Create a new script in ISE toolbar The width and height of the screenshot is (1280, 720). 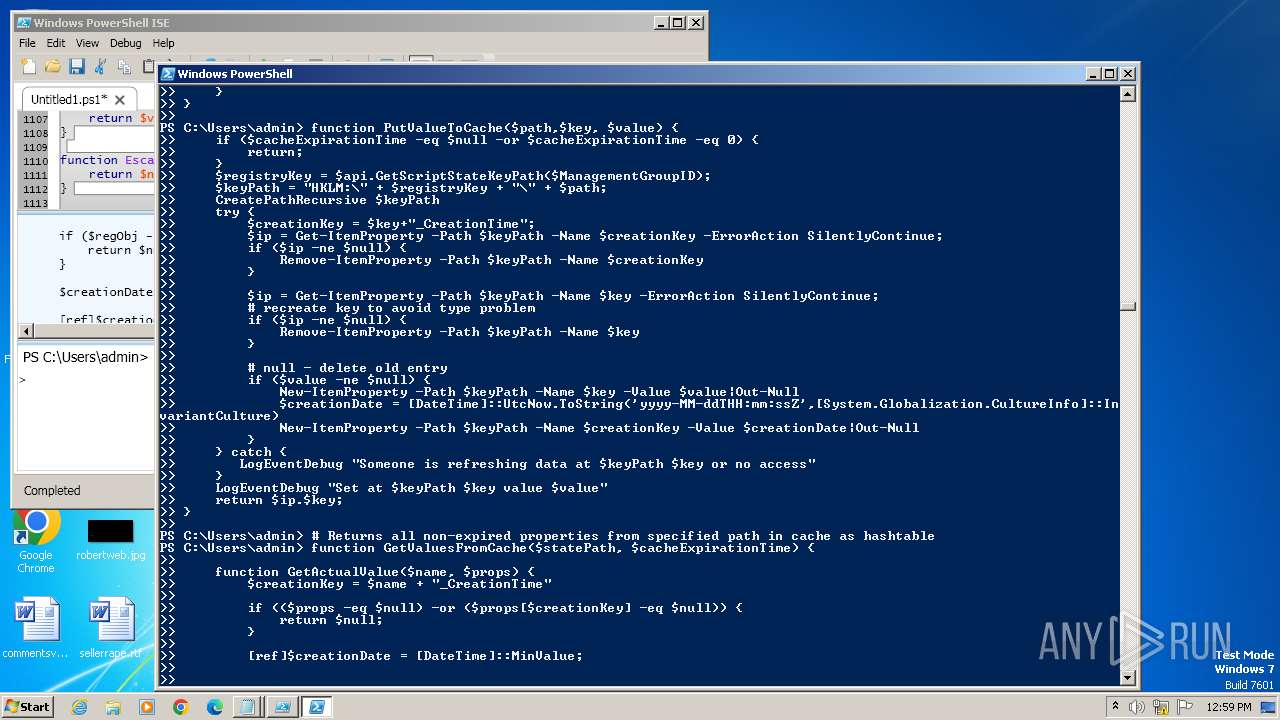pos(29,66)
